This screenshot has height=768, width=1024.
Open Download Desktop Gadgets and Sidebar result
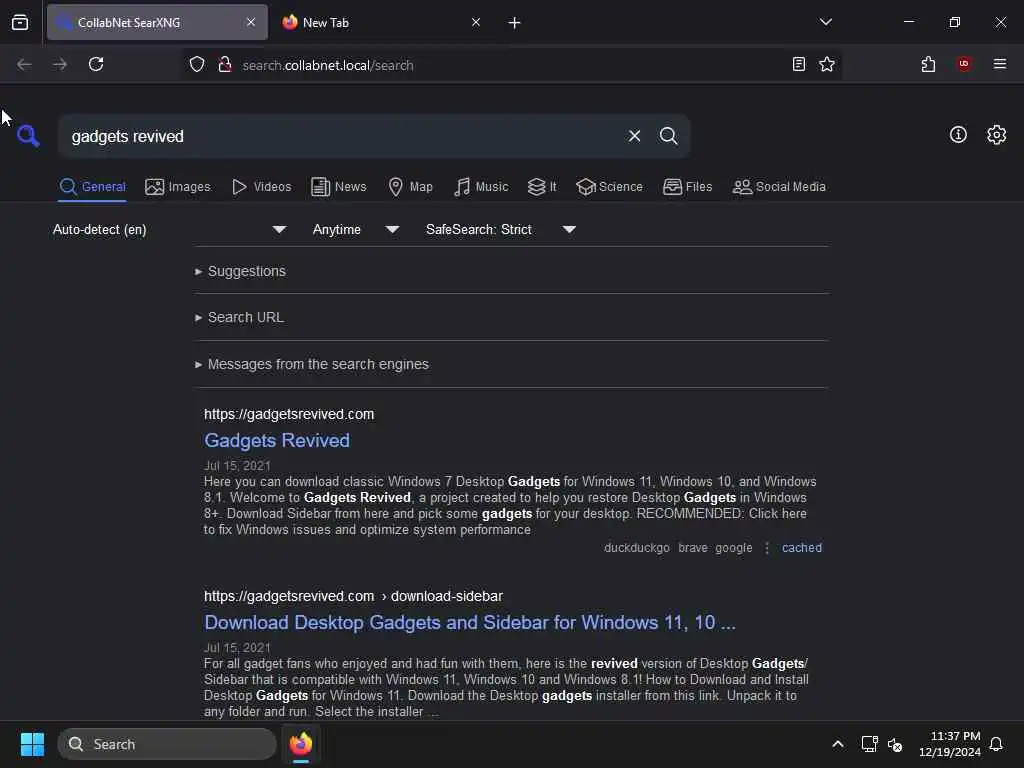[x=470, y=622]
